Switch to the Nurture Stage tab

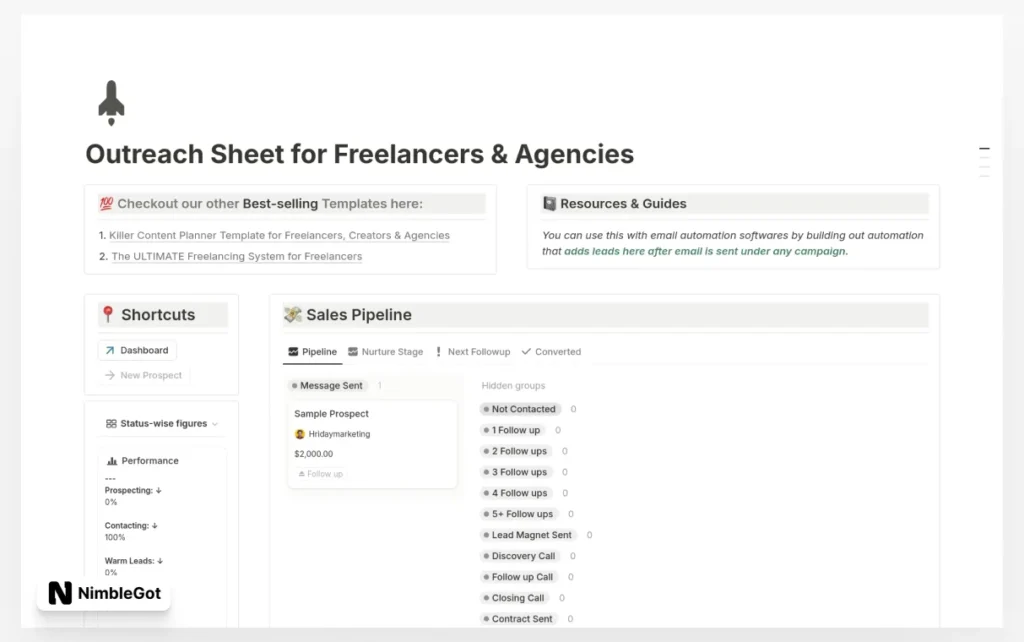click(x=385, y=351)
